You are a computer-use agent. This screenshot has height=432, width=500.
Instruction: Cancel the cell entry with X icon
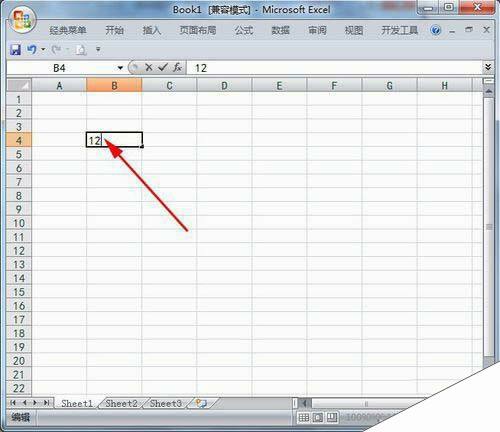click(149, 68)
